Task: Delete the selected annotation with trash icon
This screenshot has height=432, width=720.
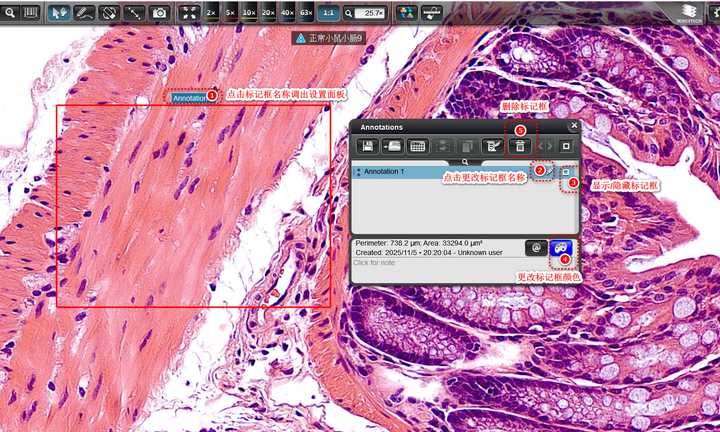Action: [x=520, y=146]
